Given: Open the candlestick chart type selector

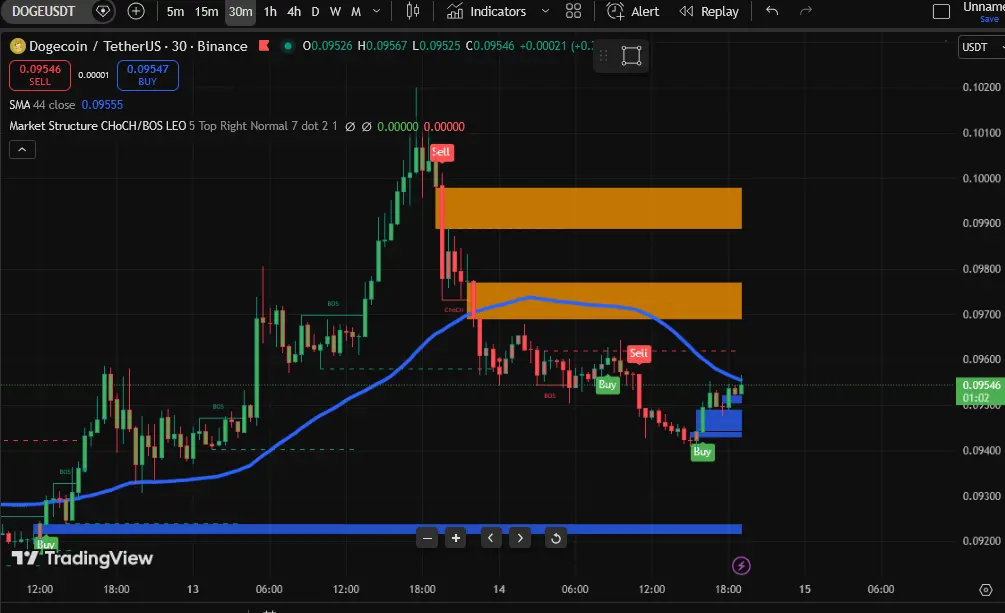Looking at the screenshot, I should click(x=413, y=11).
